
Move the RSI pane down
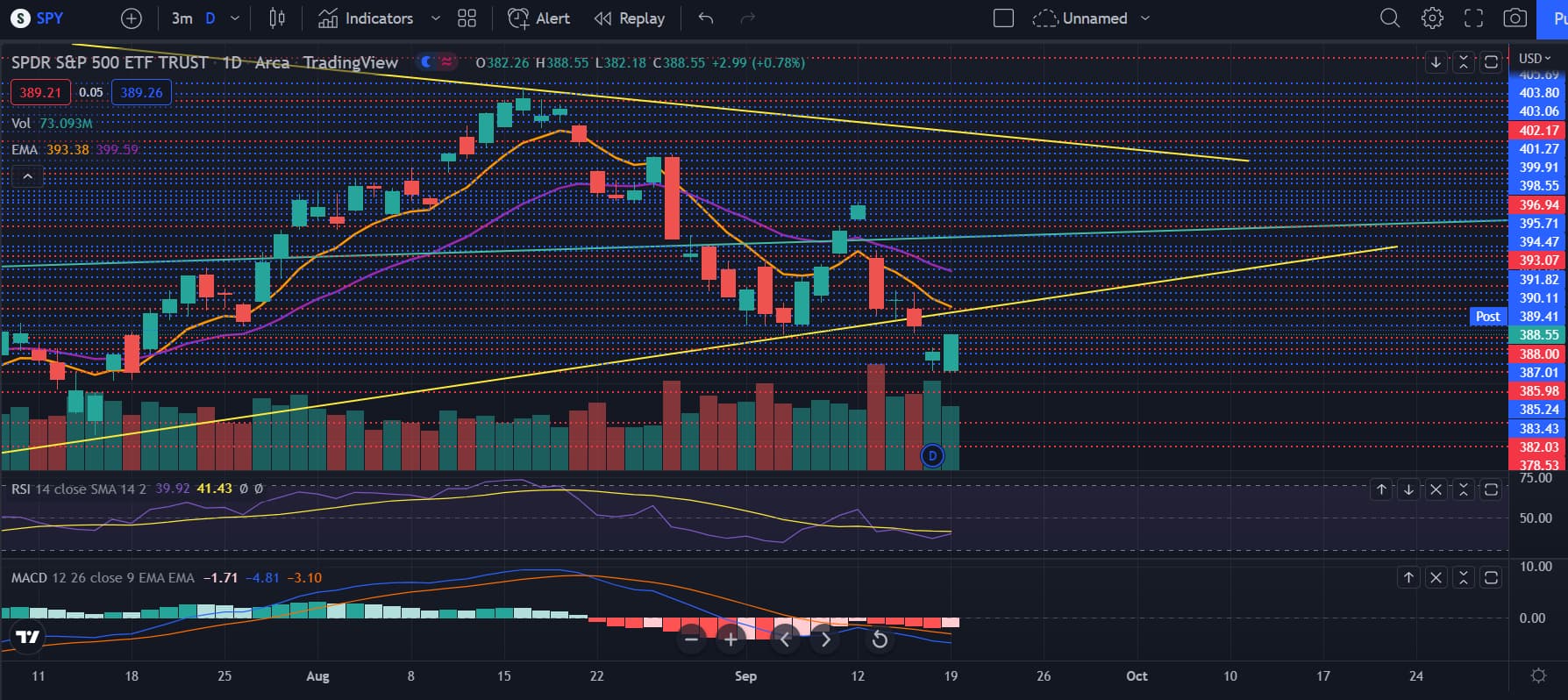point(1408,489)
